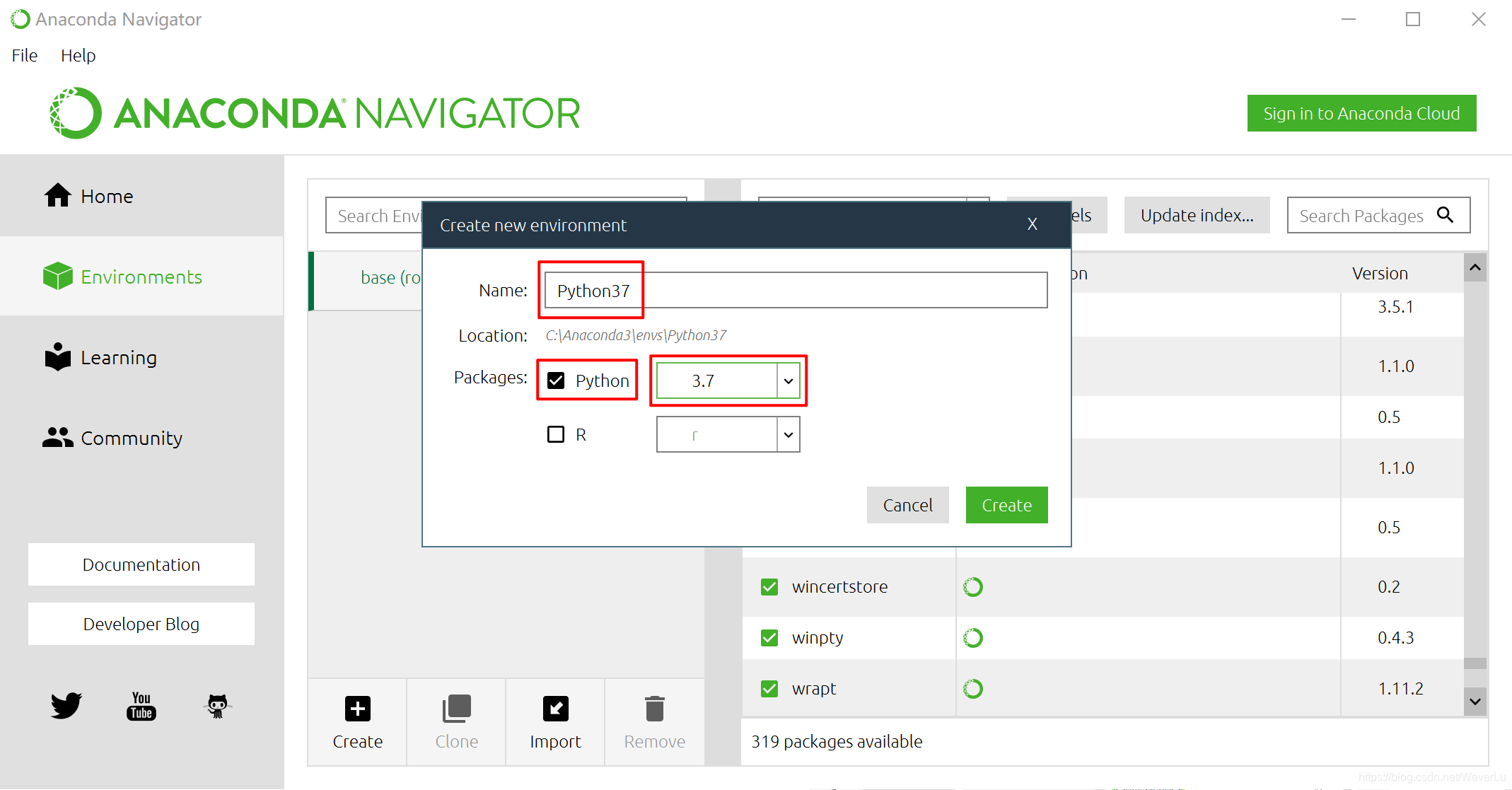The width and height of the screenshot is (1512, 790).
Task: Close the Create new environment dialog
Action: coord(1032,225)
